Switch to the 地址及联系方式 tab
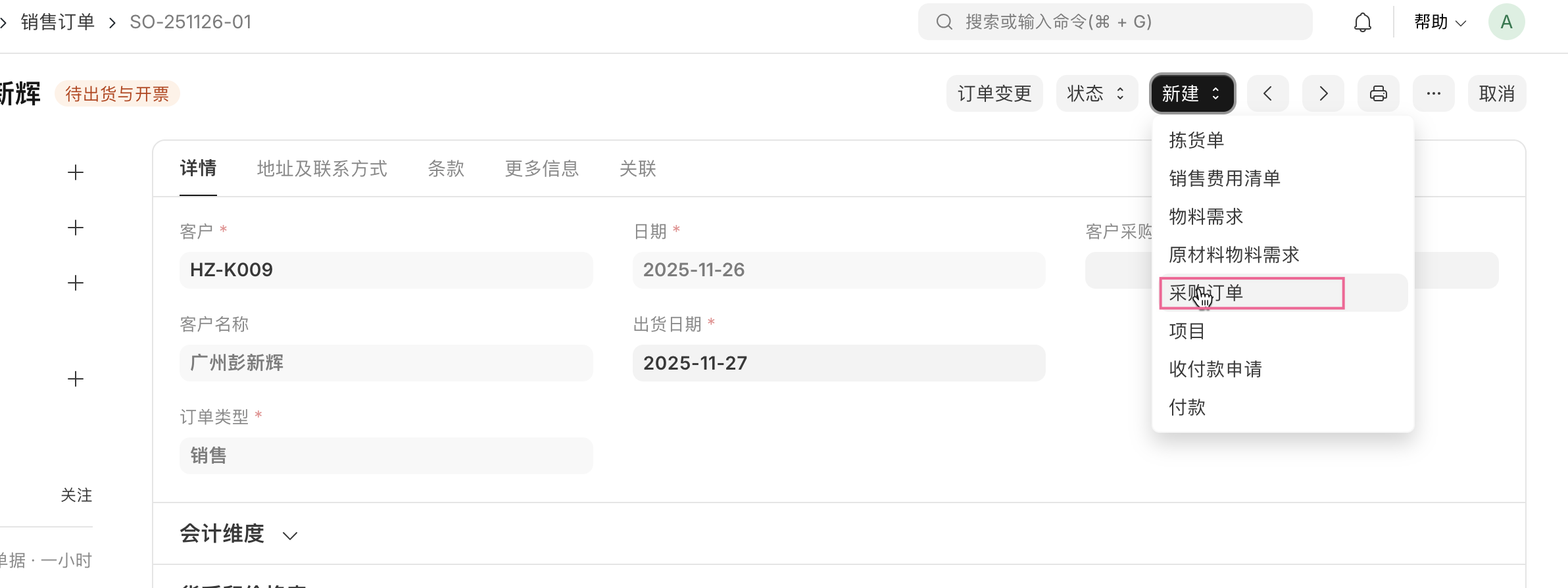 [322, 168]
